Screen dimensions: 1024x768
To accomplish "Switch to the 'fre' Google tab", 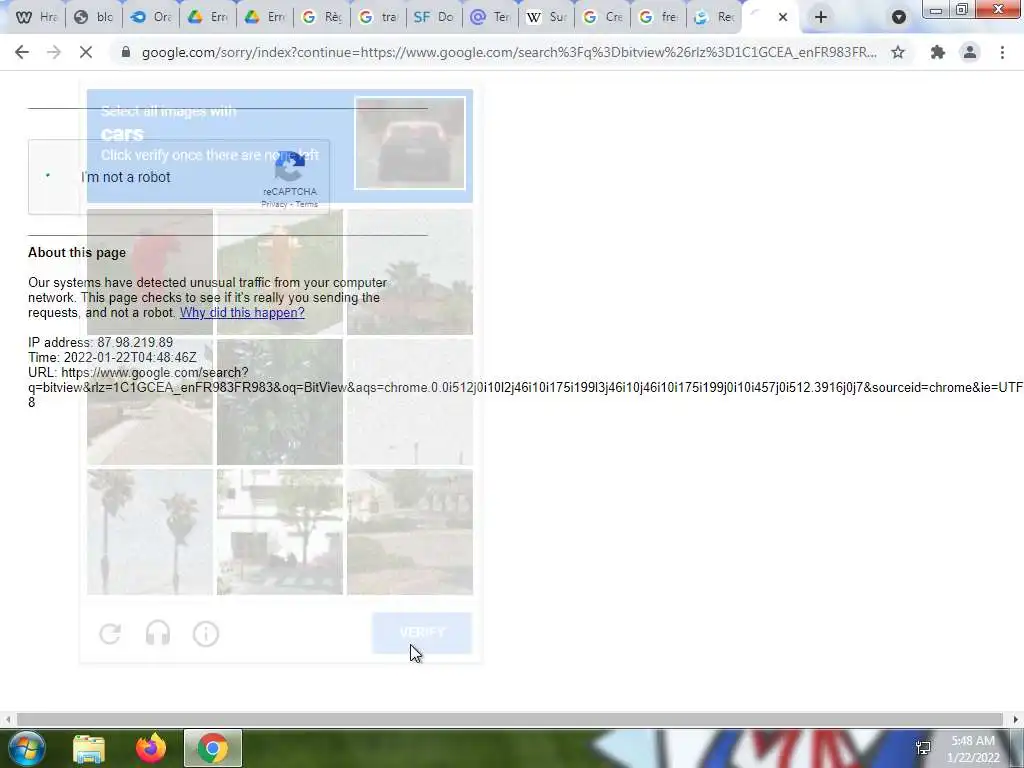I will coord(659,17).
